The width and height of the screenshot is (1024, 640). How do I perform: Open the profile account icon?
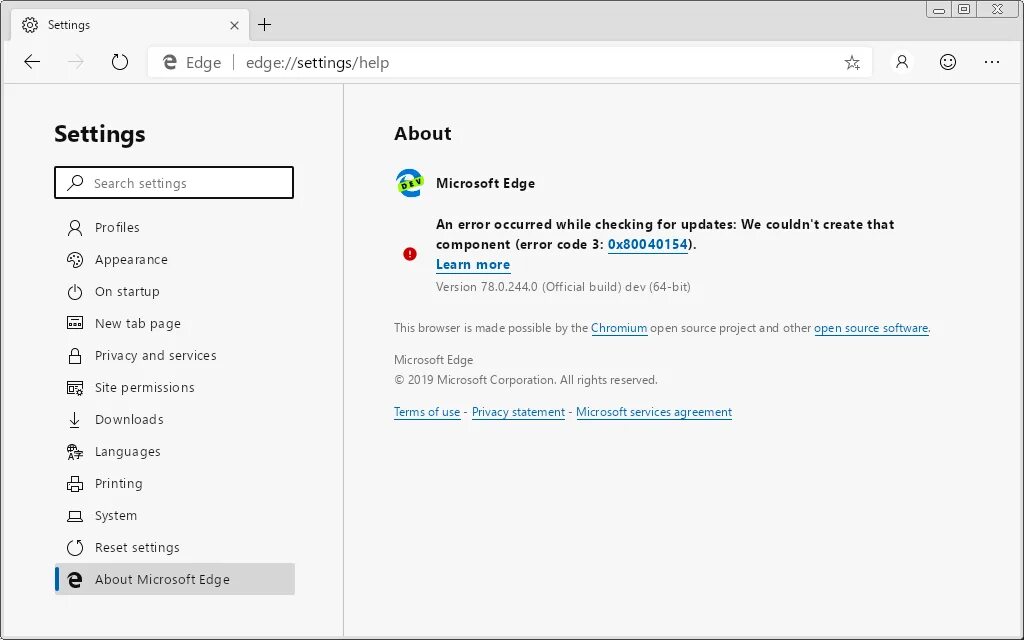(x=902, y=62)
